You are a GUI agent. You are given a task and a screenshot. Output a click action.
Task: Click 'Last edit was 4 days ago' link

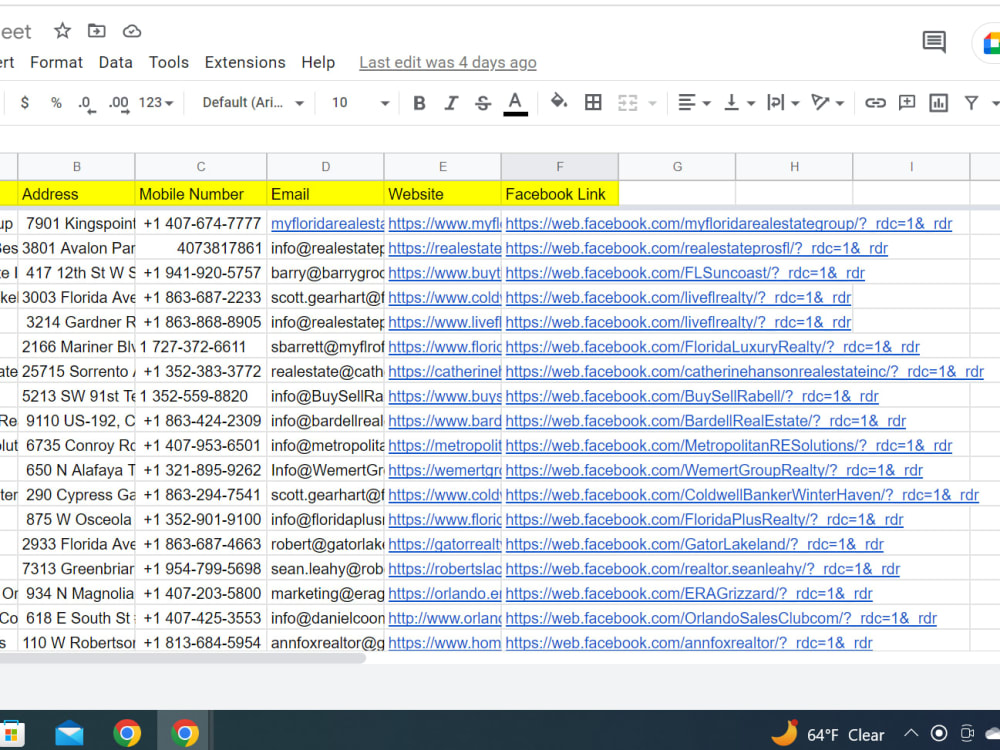click(x=448, y=62)
